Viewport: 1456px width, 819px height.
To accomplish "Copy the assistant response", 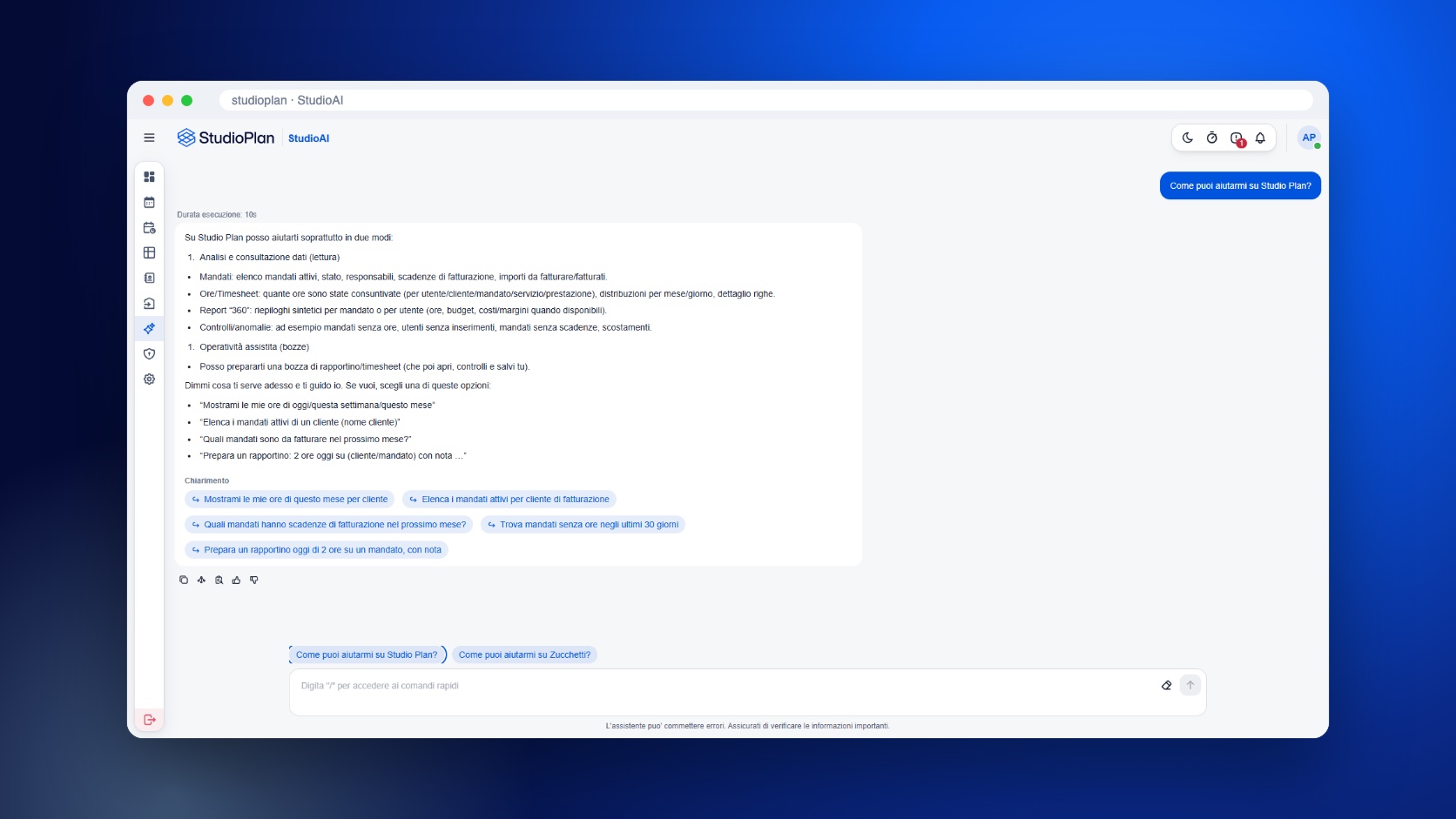I will (184, 580).
